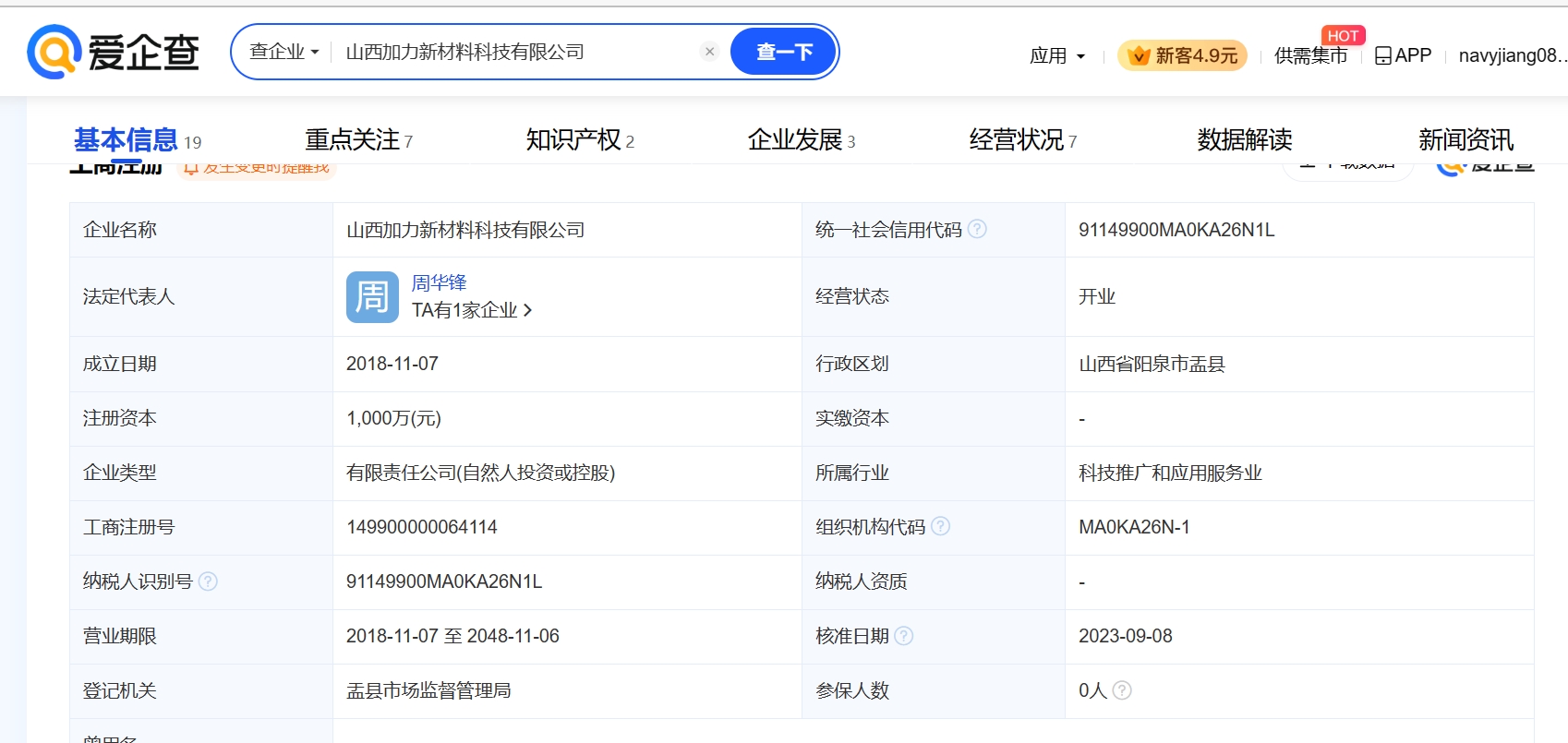The height and width of the screenshot is (743, 1568).
Task: Open the APP download link
Action: (x=1403, y=55)
